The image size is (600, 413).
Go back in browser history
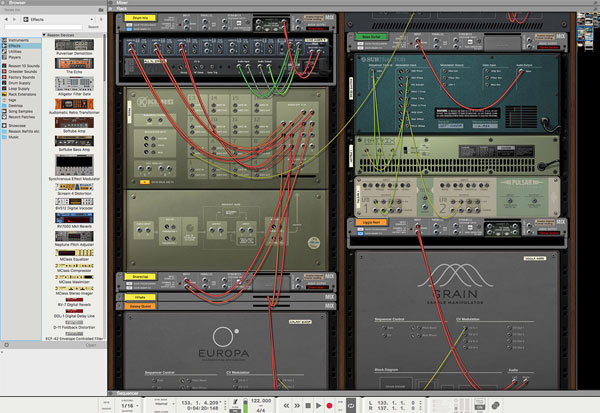click(6, 19)
